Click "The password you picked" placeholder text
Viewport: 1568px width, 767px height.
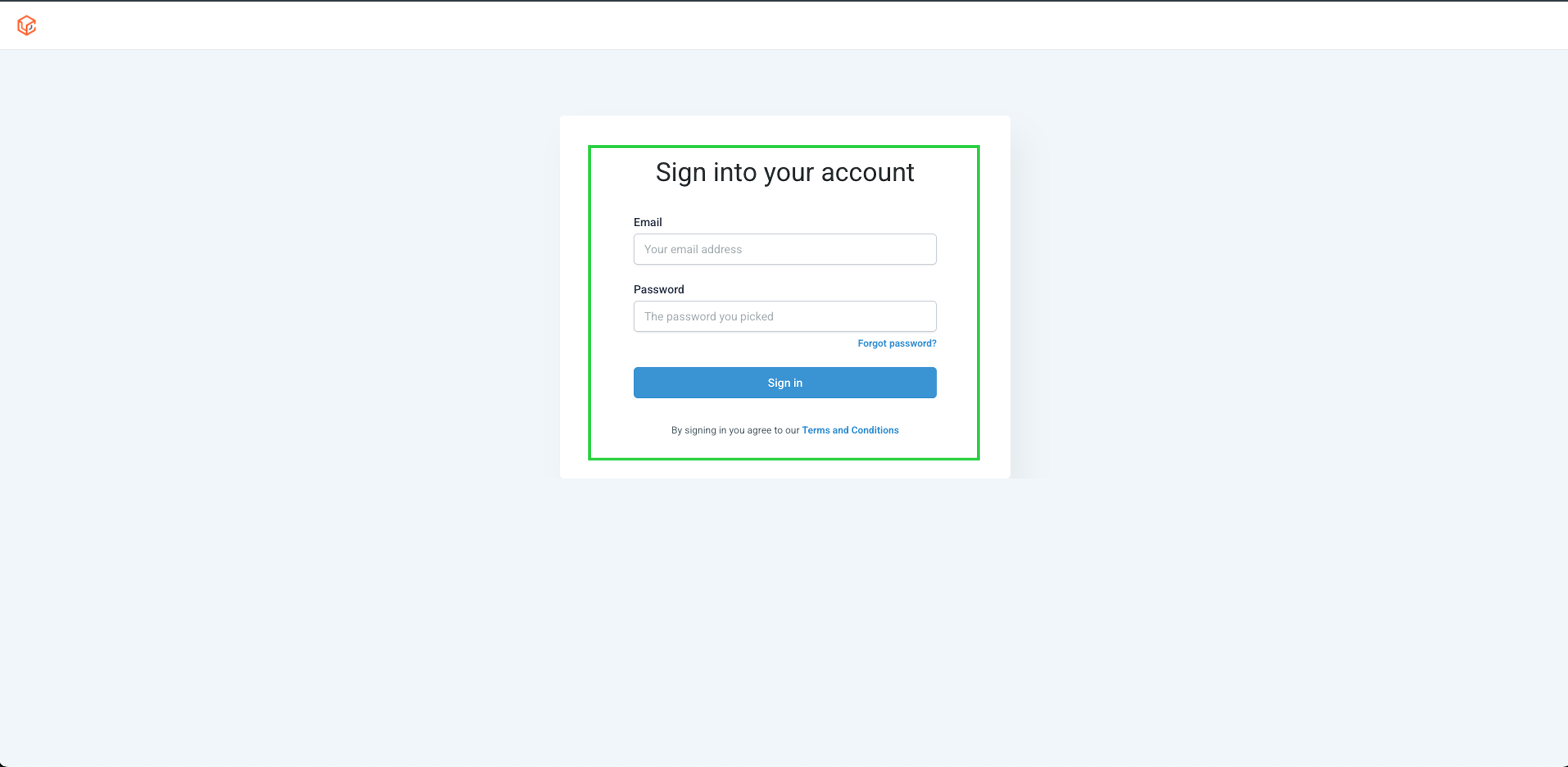[x=708, y=317]
